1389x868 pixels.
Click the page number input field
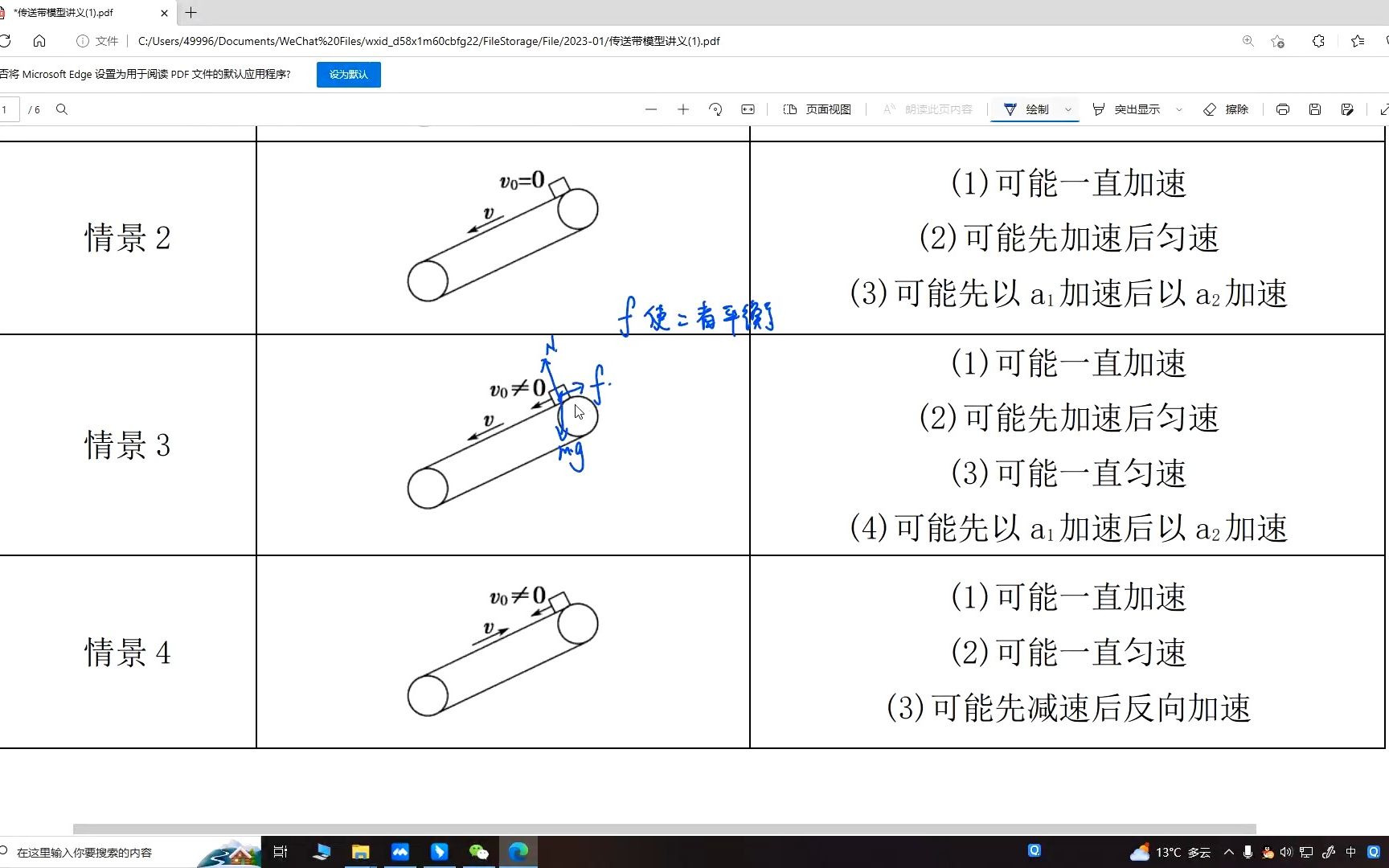coord(6,109)
